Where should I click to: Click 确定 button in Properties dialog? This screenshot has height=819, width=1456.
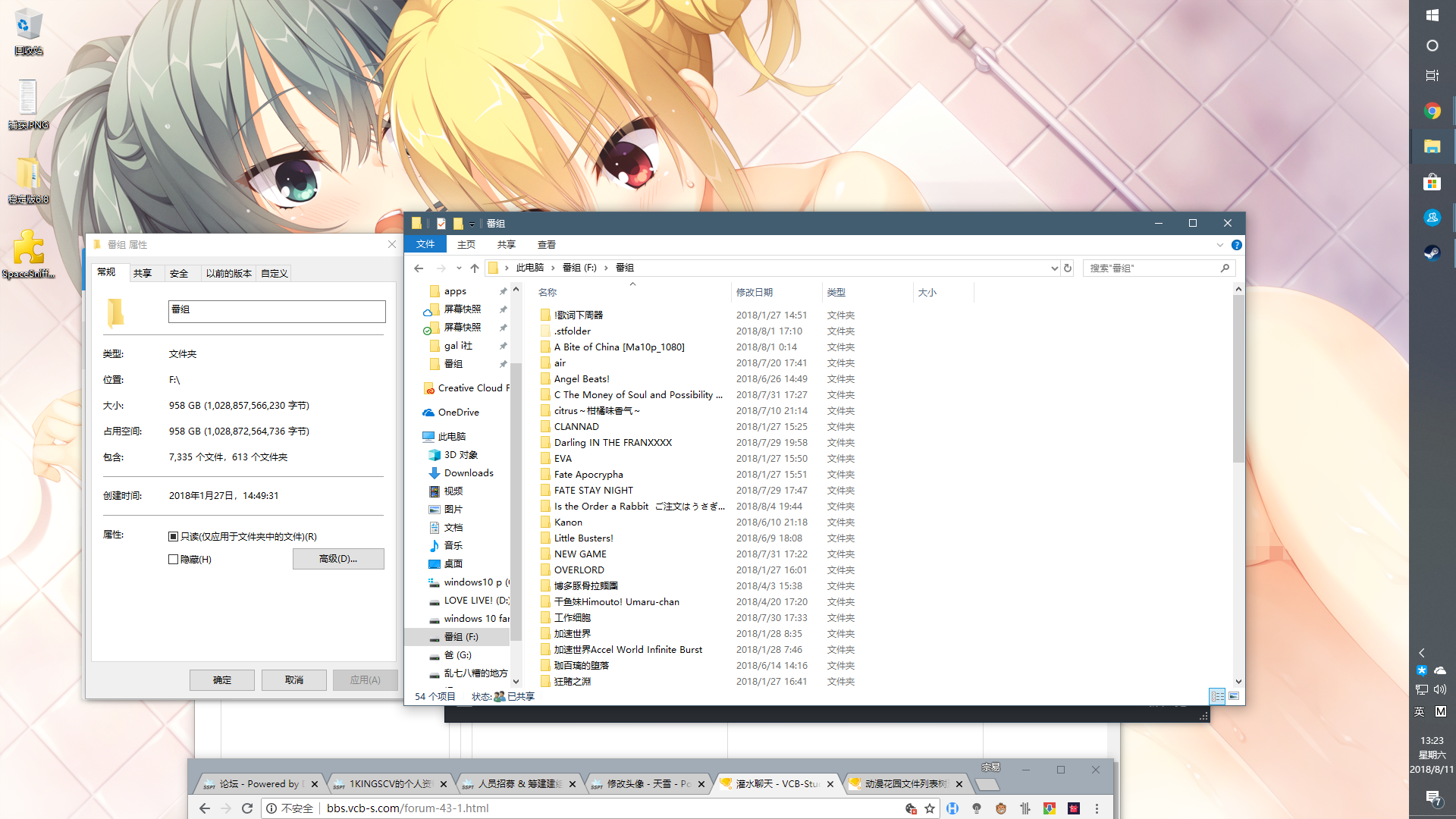coord(222,680)
